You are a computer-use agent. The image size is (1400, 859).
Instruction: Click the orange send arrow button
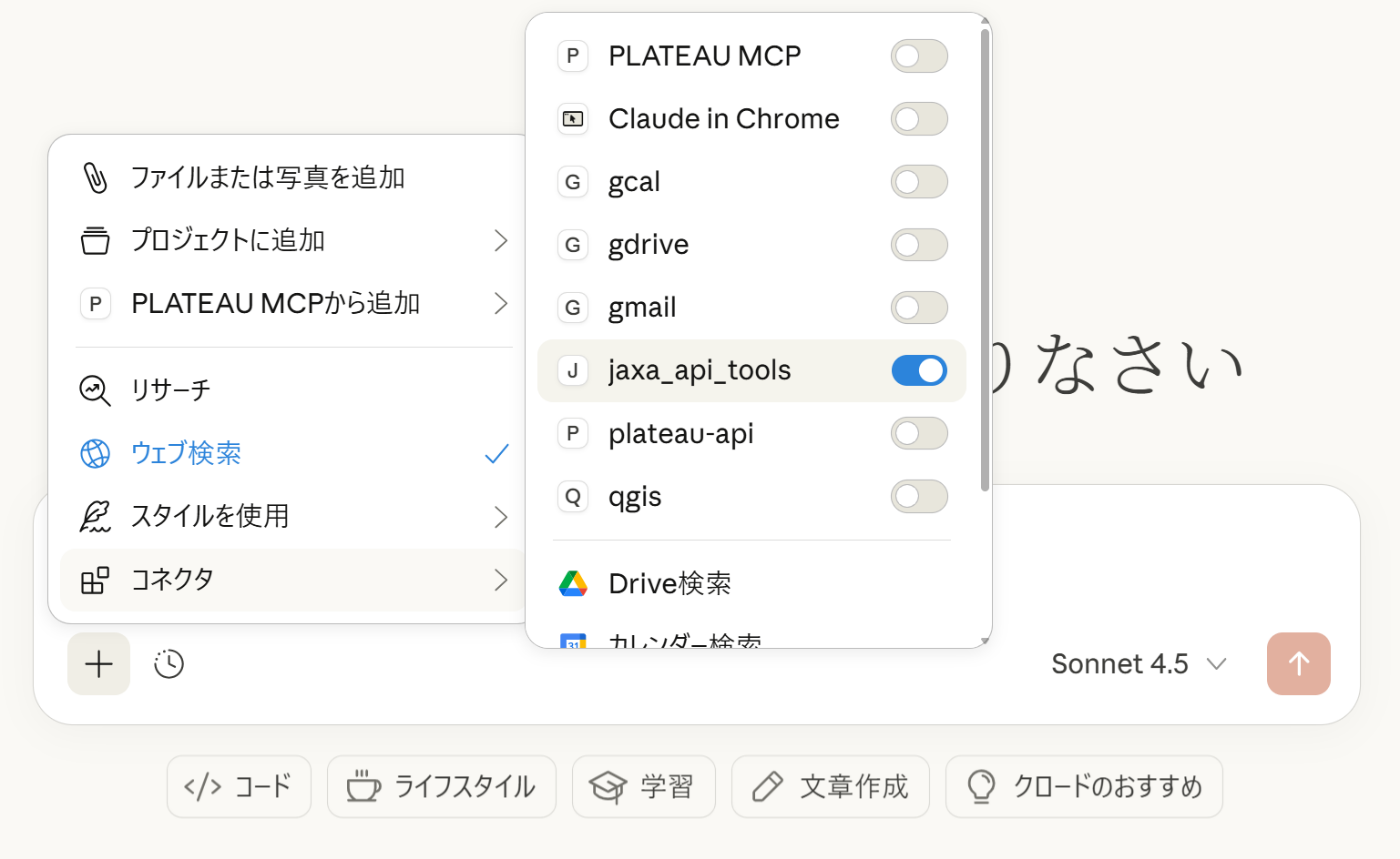(1299, 664)
